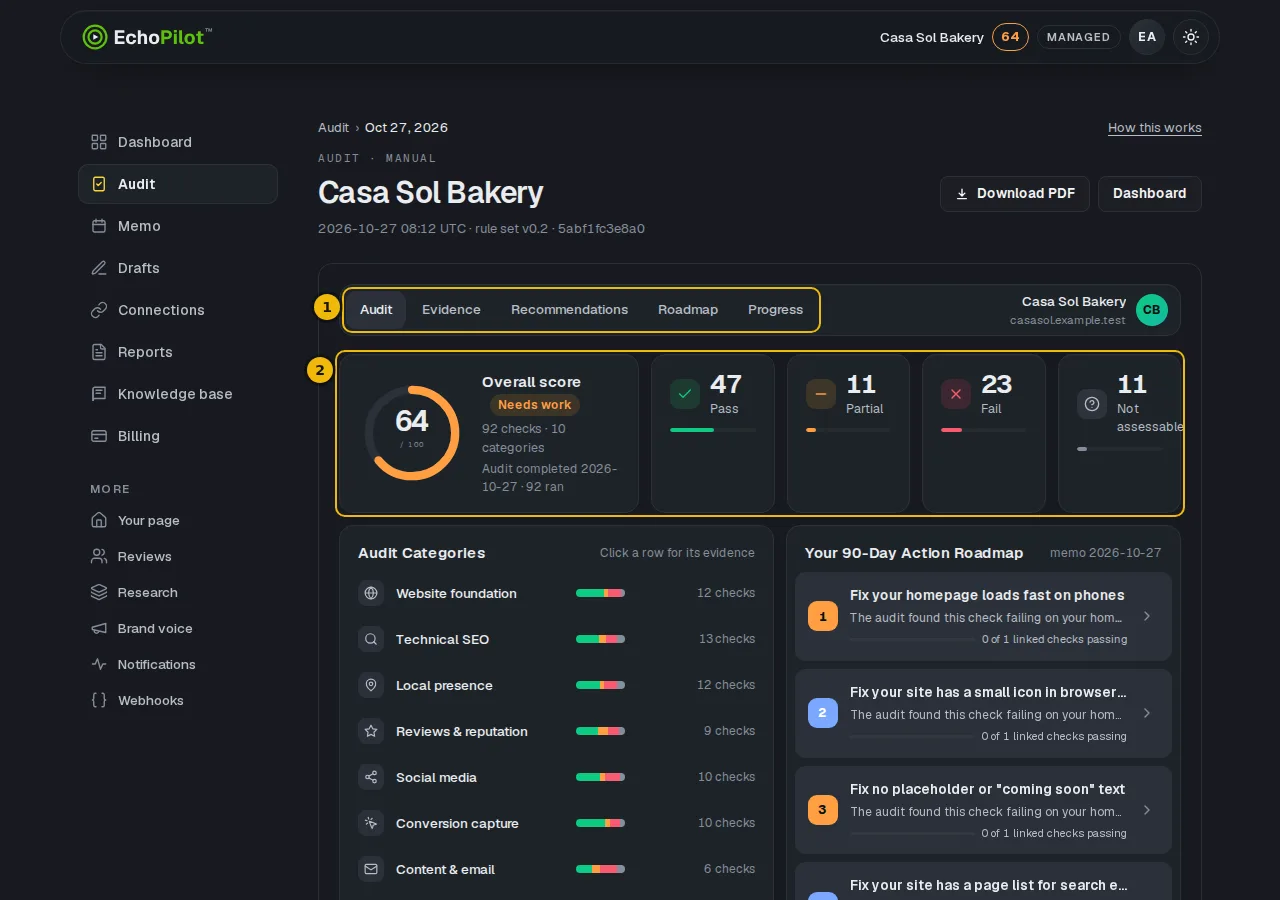Screen dimensions: 1280x900
Task: Click the Billing card icon in sidebar
Action: pos(99,436)
